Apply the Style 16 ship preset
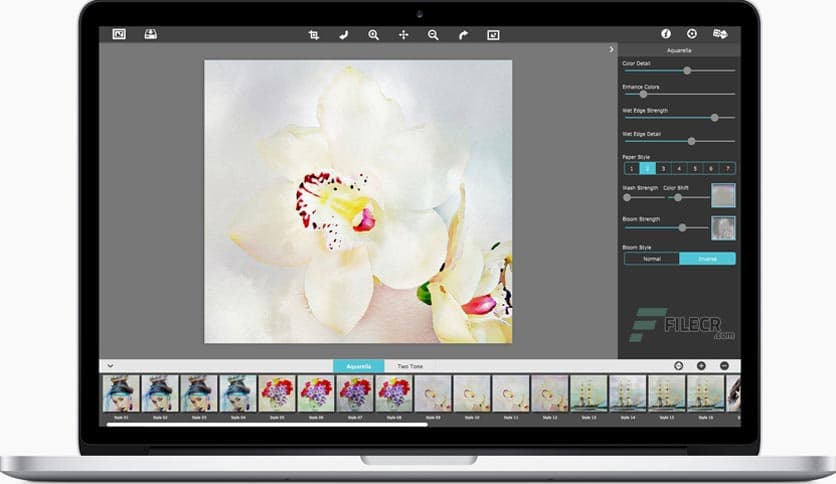836x484 pixels. [705, 393]
